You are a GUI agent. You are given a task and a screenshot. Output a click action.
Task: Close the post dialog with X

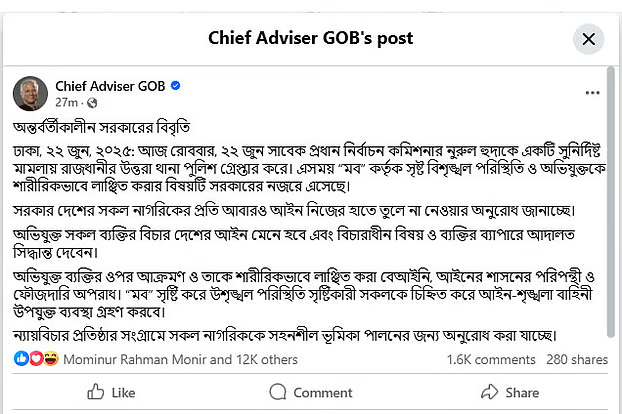coord(588,39)
